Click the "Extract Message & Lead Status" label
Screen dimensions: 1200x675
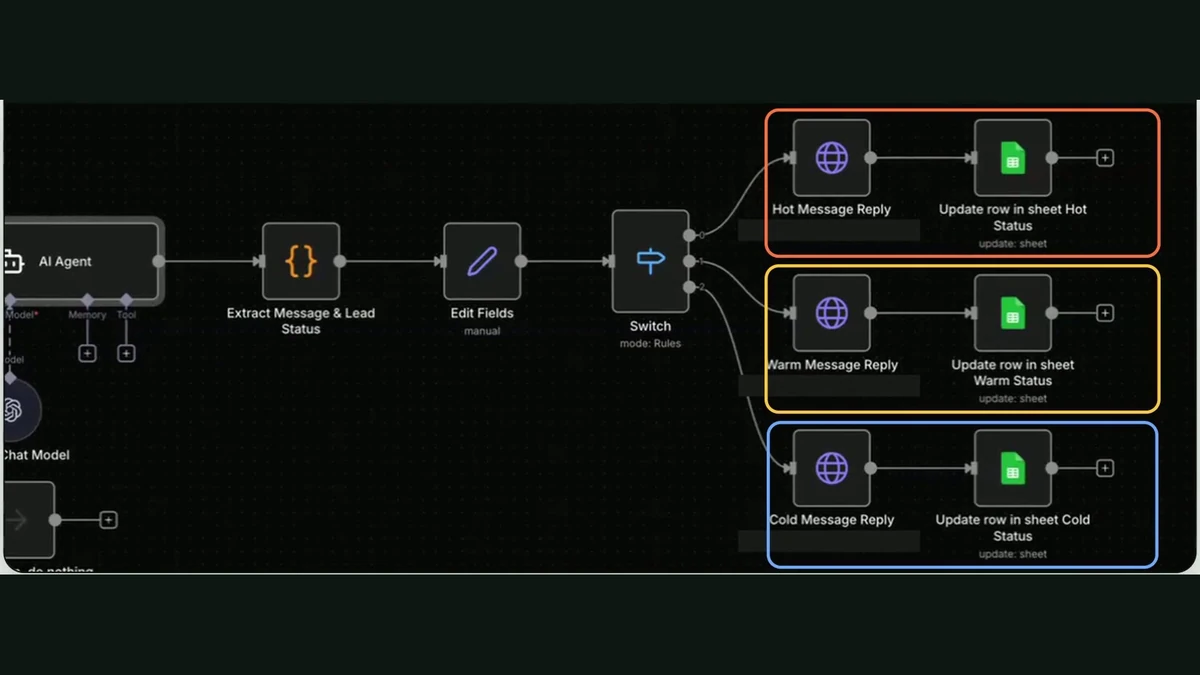(301, 321)
